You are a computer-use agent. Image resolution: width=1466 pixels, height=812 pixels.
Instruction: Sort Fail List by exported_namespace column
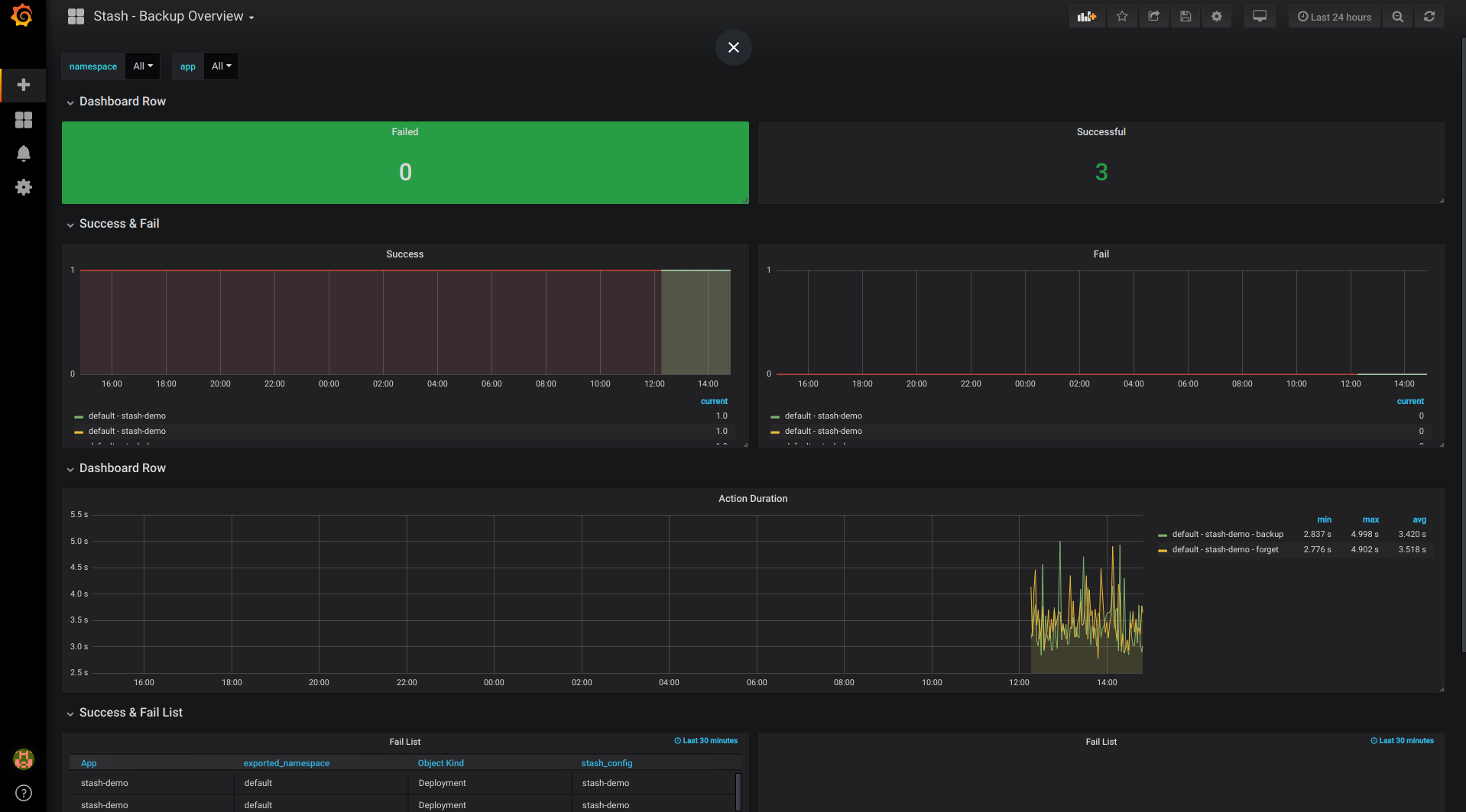[x=287, y=763]
